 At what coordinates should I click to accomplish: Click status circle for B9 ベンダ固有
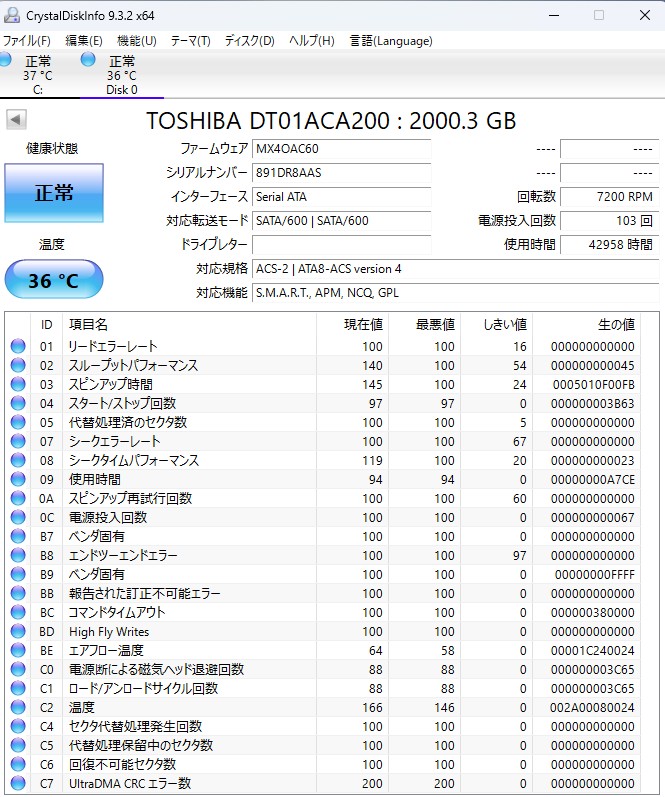coord(18,574)
